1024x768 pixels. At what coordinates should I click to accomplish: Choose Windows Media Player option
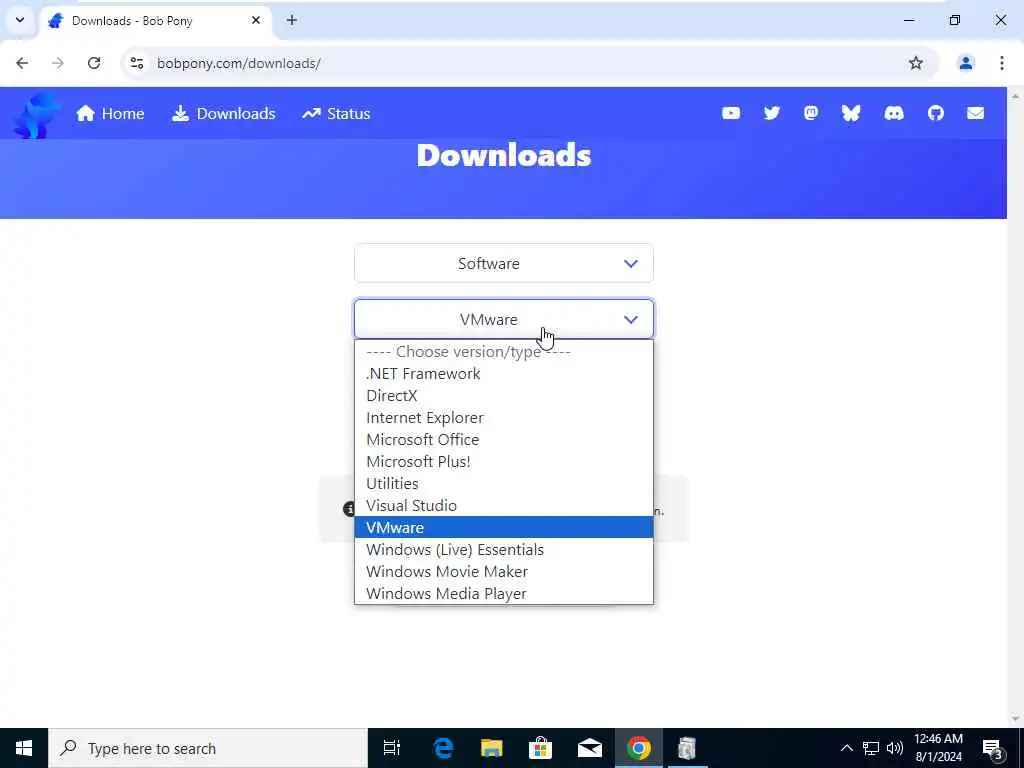tap(504, 594)
